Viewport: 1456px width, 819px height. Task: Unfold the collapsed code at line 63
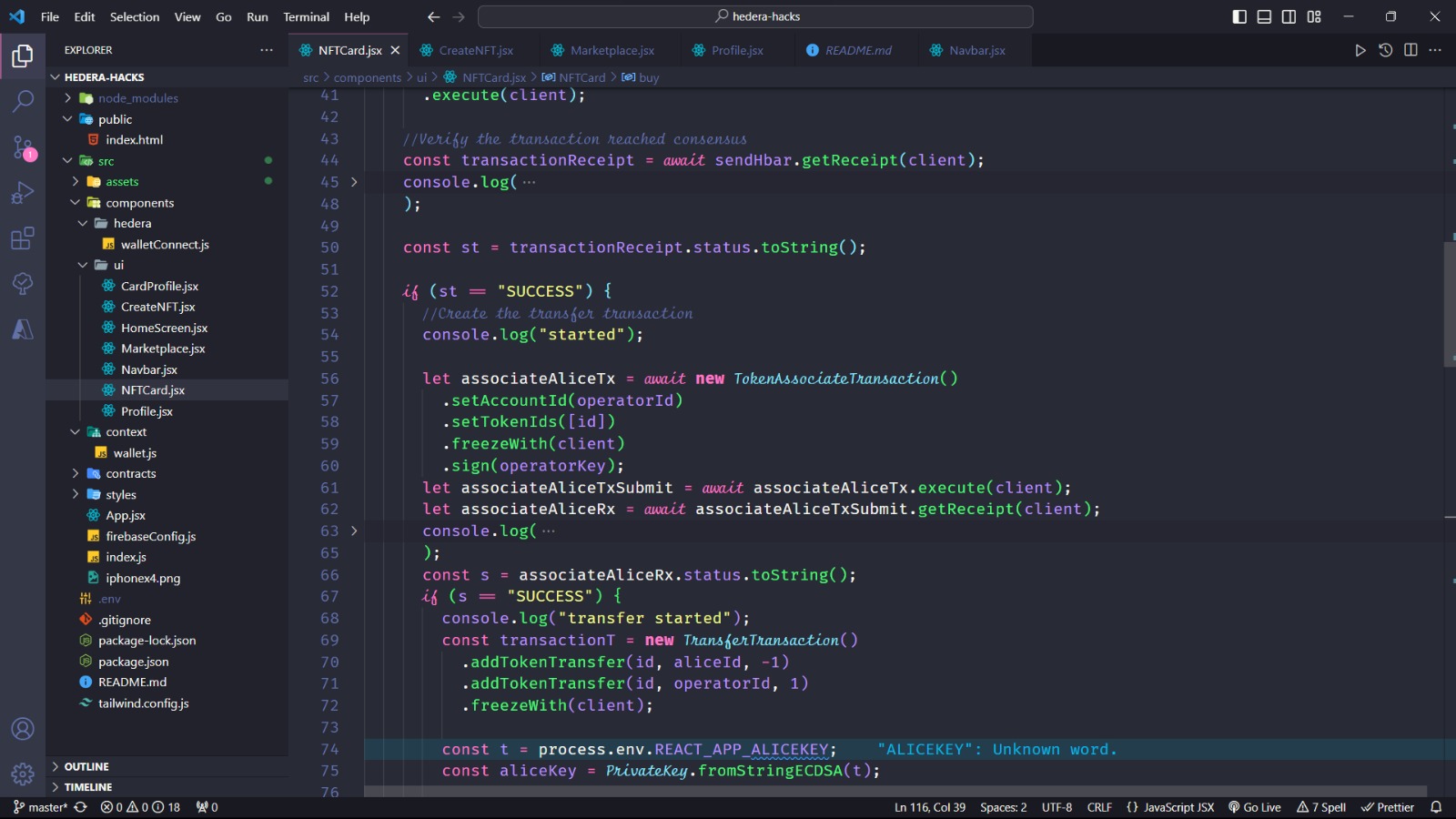354,531
